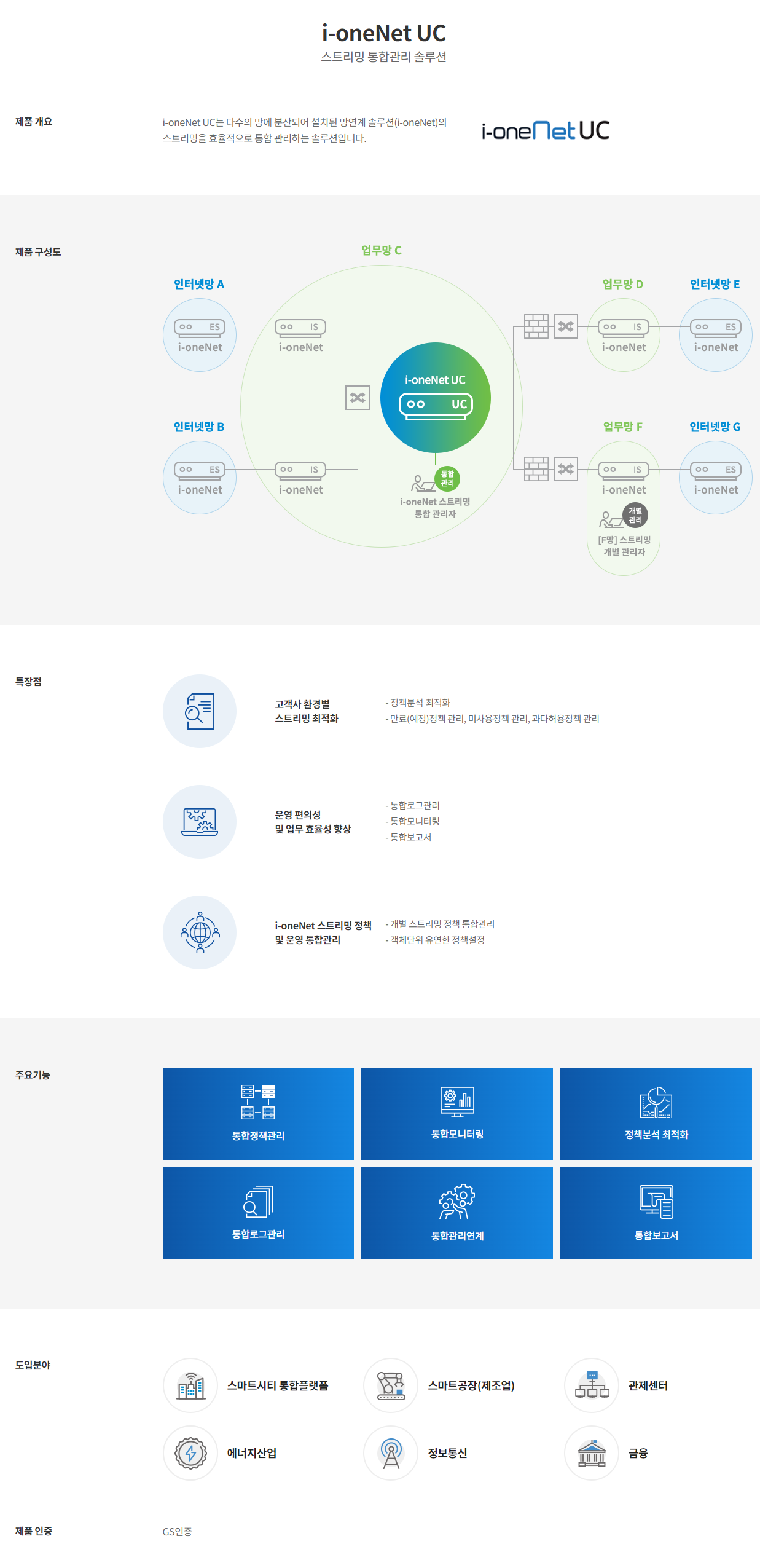Image resolution: width=760 pixels, height=1568 pixels.
Task: Open the 통합관리연계 gear tile
Action: pyautogui.click(x=456, y=1212)
